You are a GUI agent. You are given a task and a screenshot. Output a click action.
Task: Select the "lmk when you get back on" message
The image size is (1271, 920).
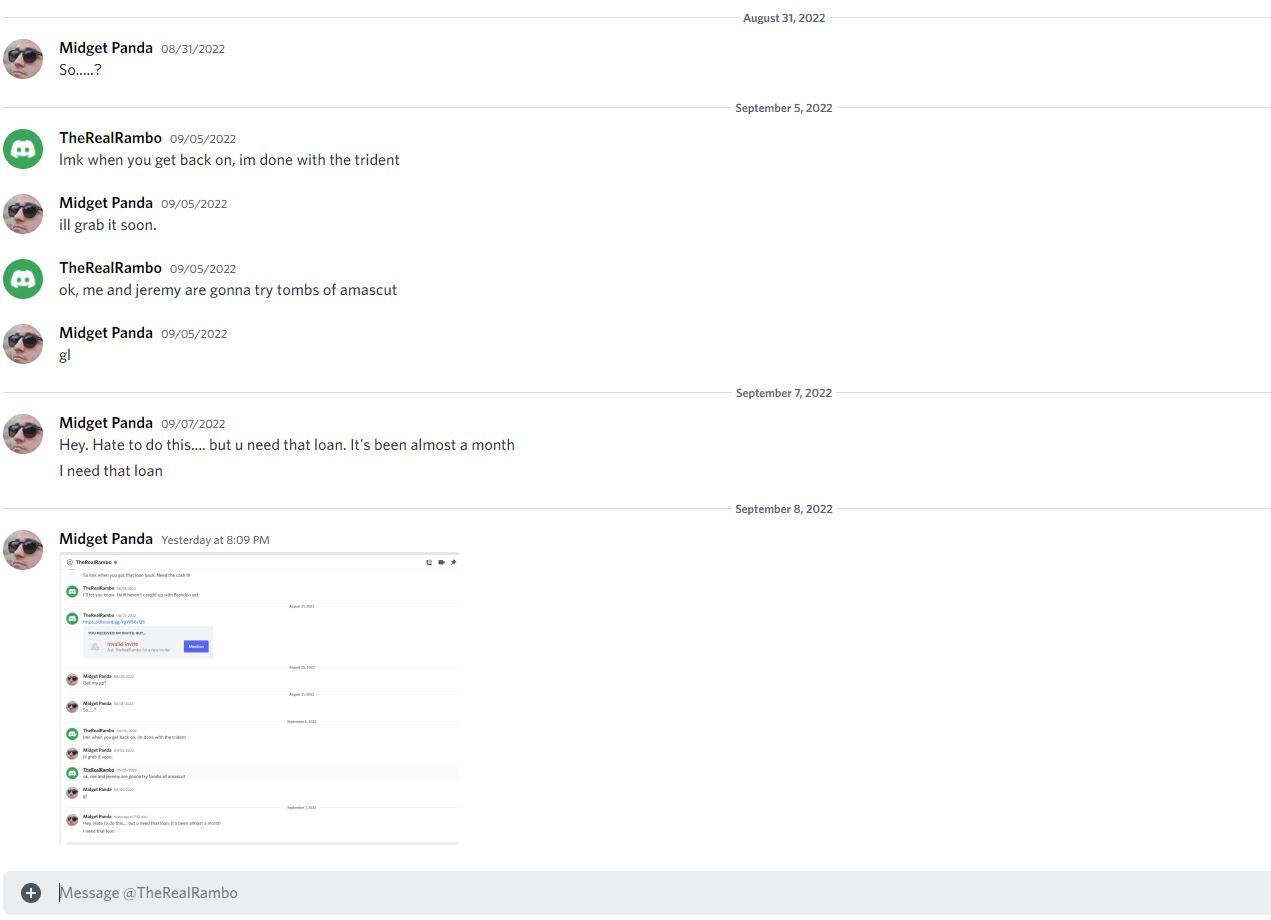click(229, 160)
